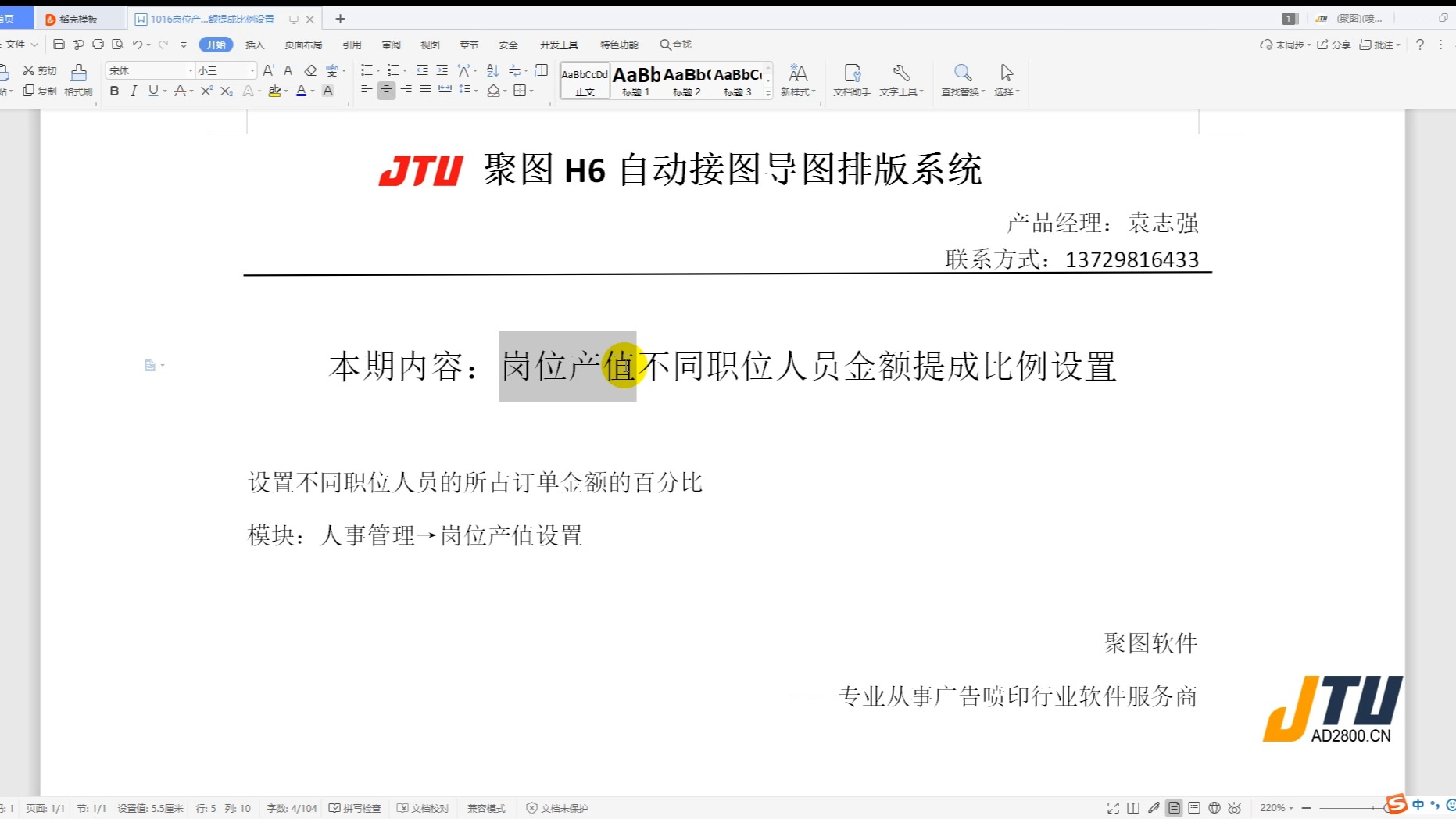Click the bulleted list icon
Viewport: 1456px width, 819px height.
tap(367, 70)
